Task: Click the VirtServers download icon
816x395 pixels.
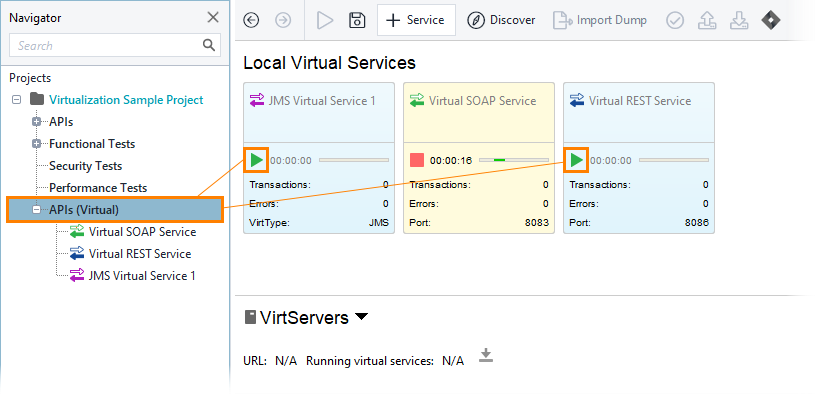Action: pyautogui.click(x=486, y=356)
